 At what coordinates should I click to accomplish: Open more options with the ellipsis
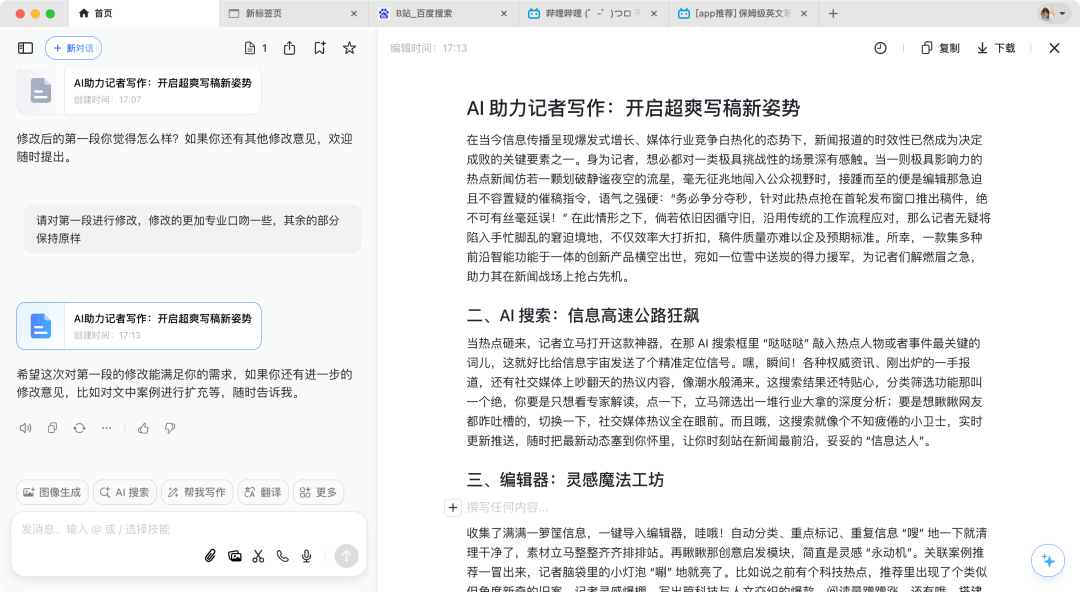[105, 427]
